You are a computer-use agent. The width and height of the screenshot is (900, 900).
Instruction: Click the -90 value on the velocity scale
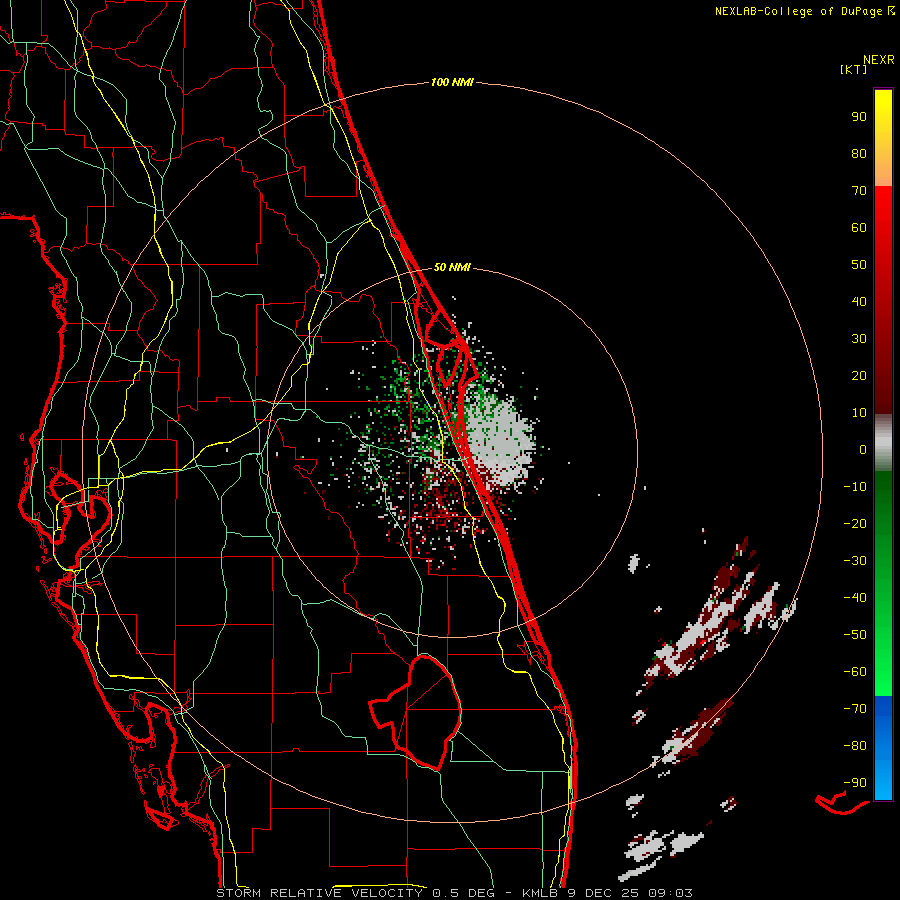(855, 782)
